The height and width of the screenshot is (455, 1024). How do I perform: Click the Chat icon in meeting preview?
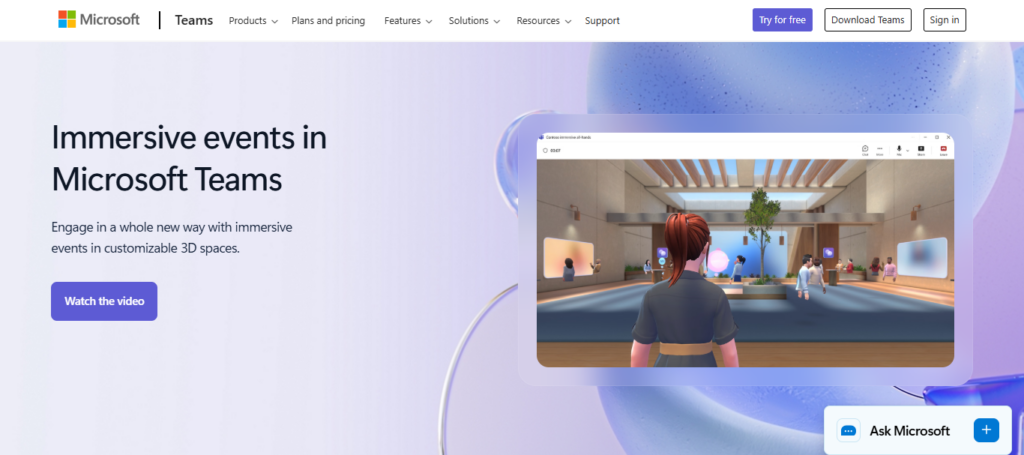tap(865, 150)
